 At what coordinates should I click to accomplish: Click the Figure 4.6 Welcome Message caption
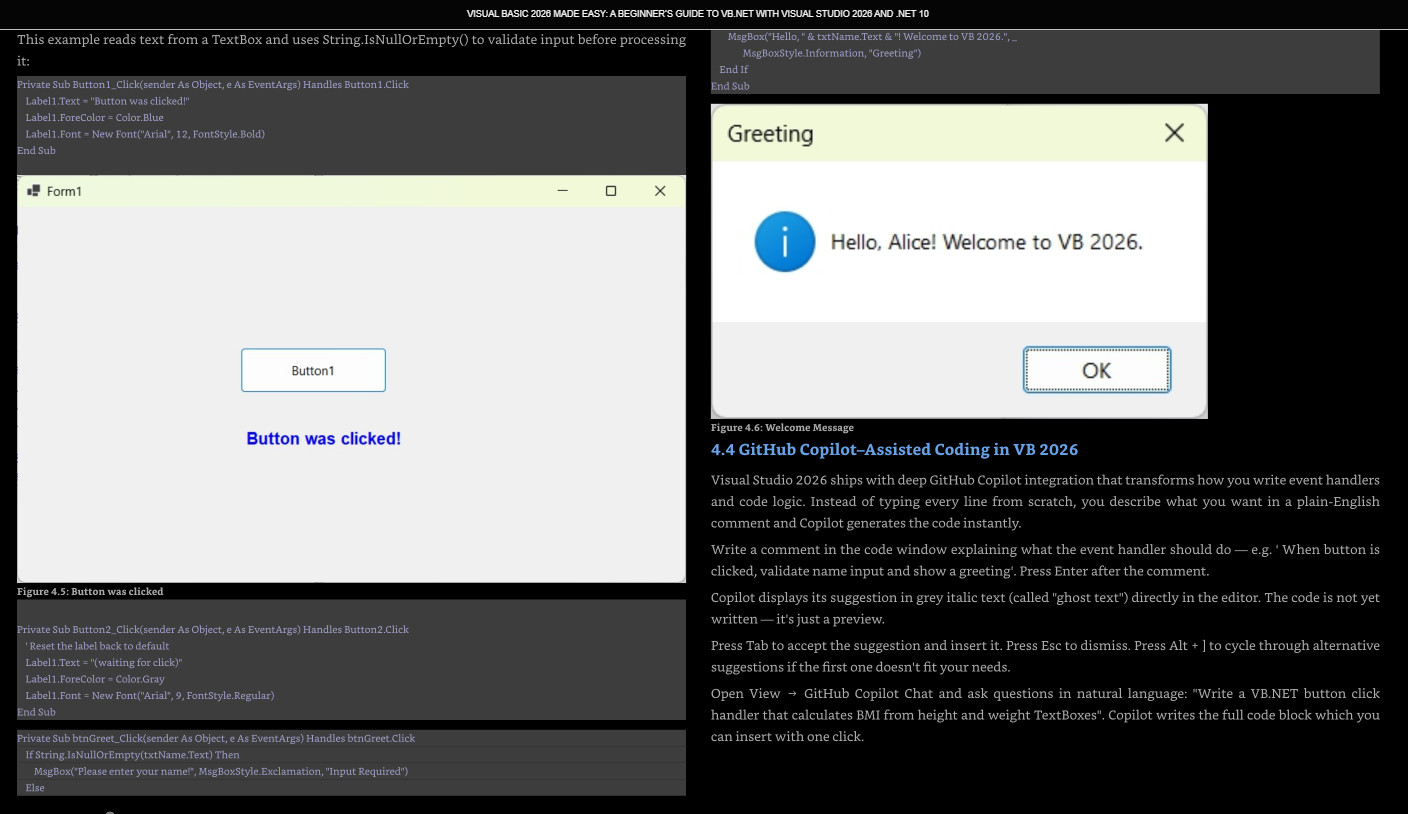[x=782, y=428]
